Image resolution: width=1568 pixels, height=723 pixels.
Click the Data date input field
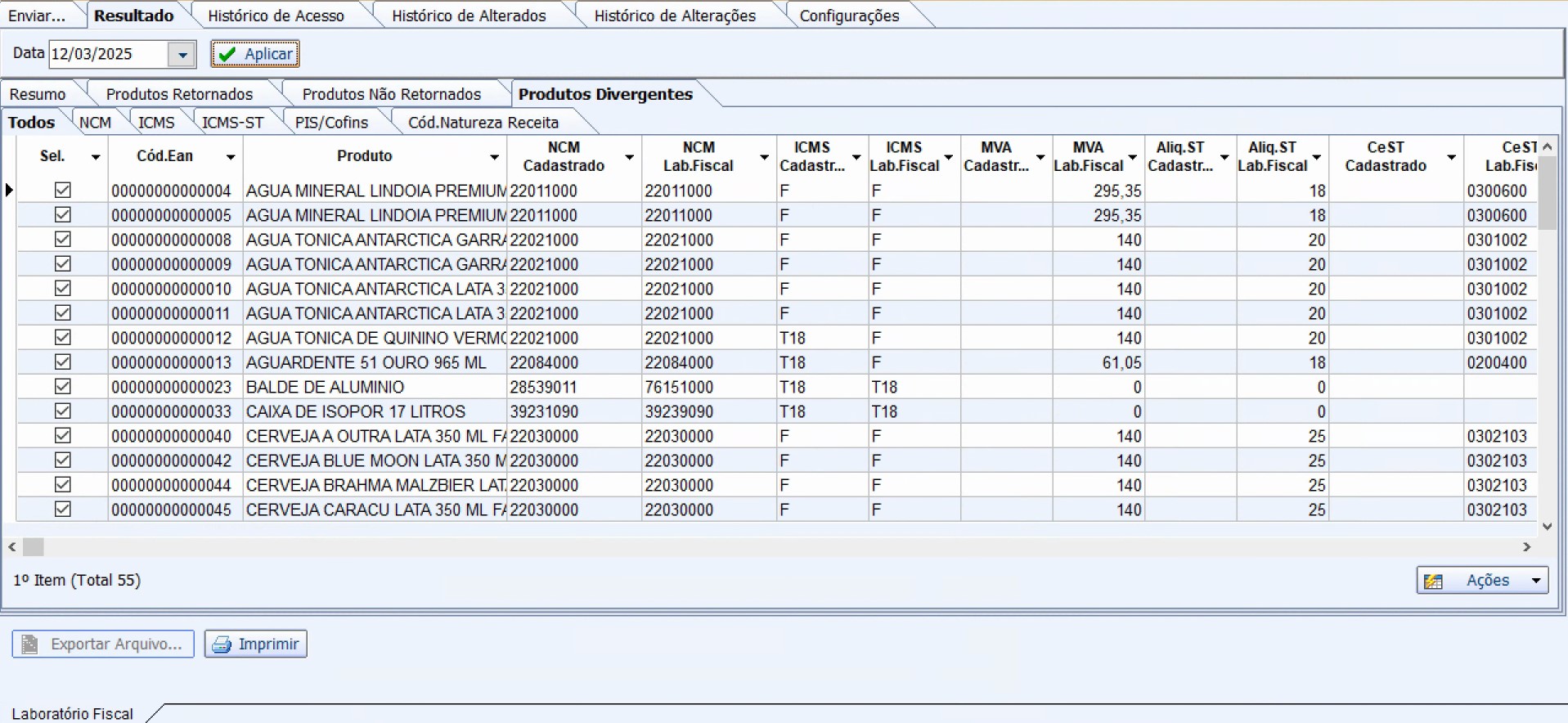(x=108, y=55)
